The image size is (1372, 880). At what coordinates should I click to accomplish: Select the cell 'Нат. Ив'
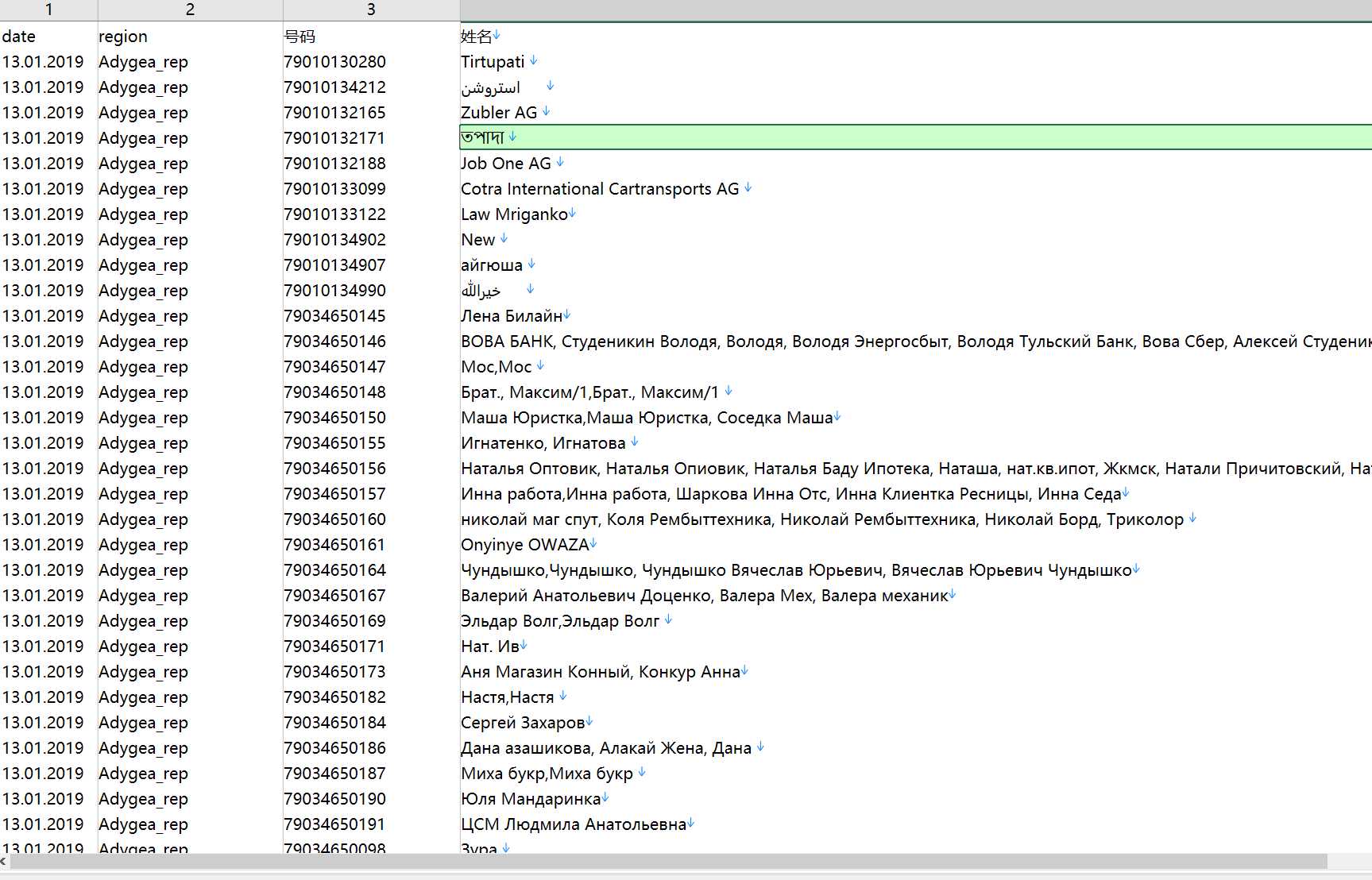point(916,646)
